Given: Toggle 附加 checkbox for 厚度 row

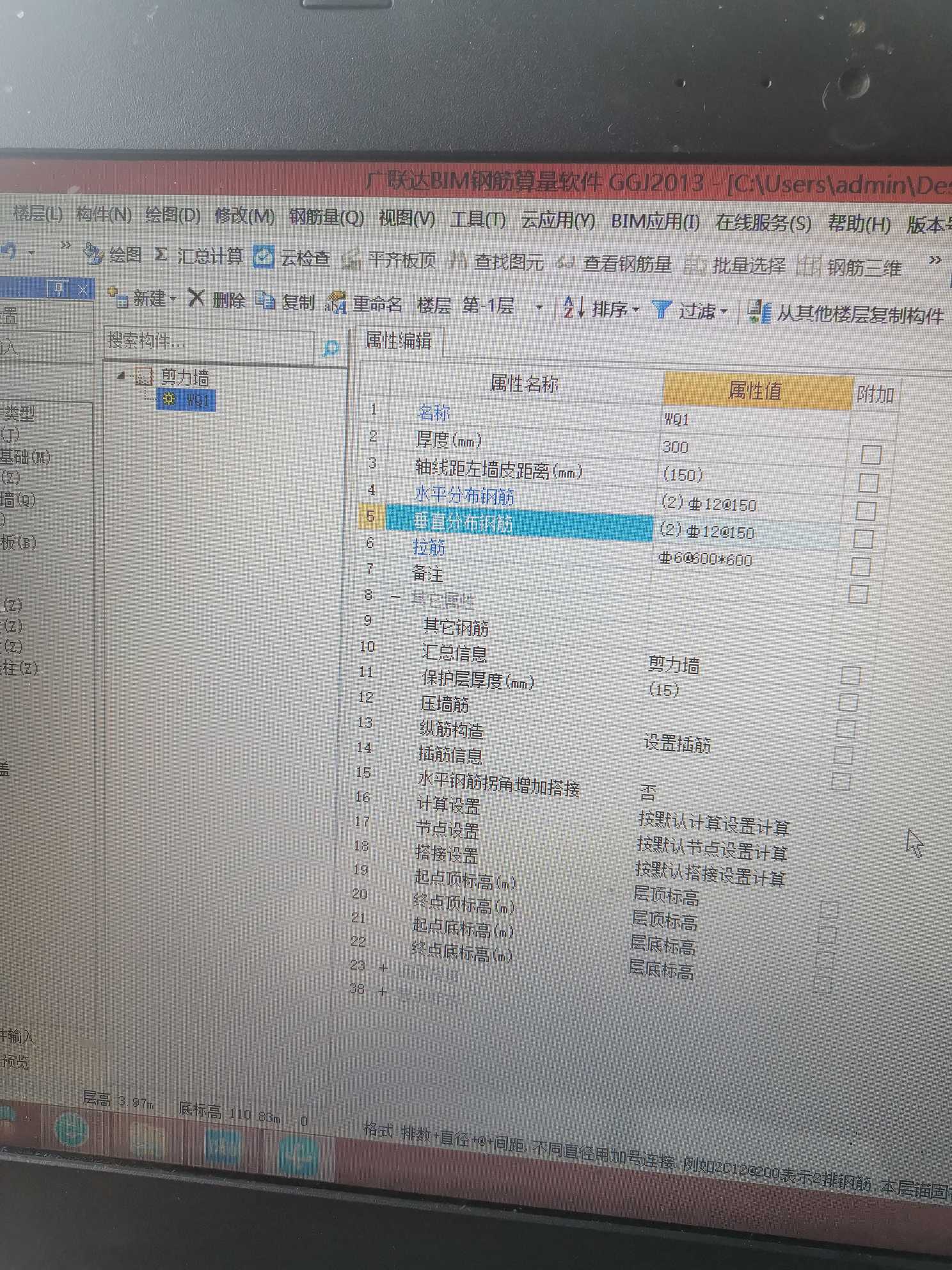Looking at the screenshot, I should pos(871,454).
